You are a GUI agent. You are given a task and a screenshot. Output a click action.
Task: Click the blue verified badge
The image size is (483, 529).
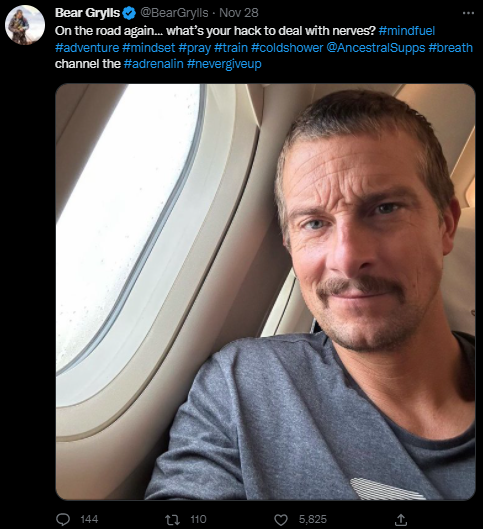129,13
